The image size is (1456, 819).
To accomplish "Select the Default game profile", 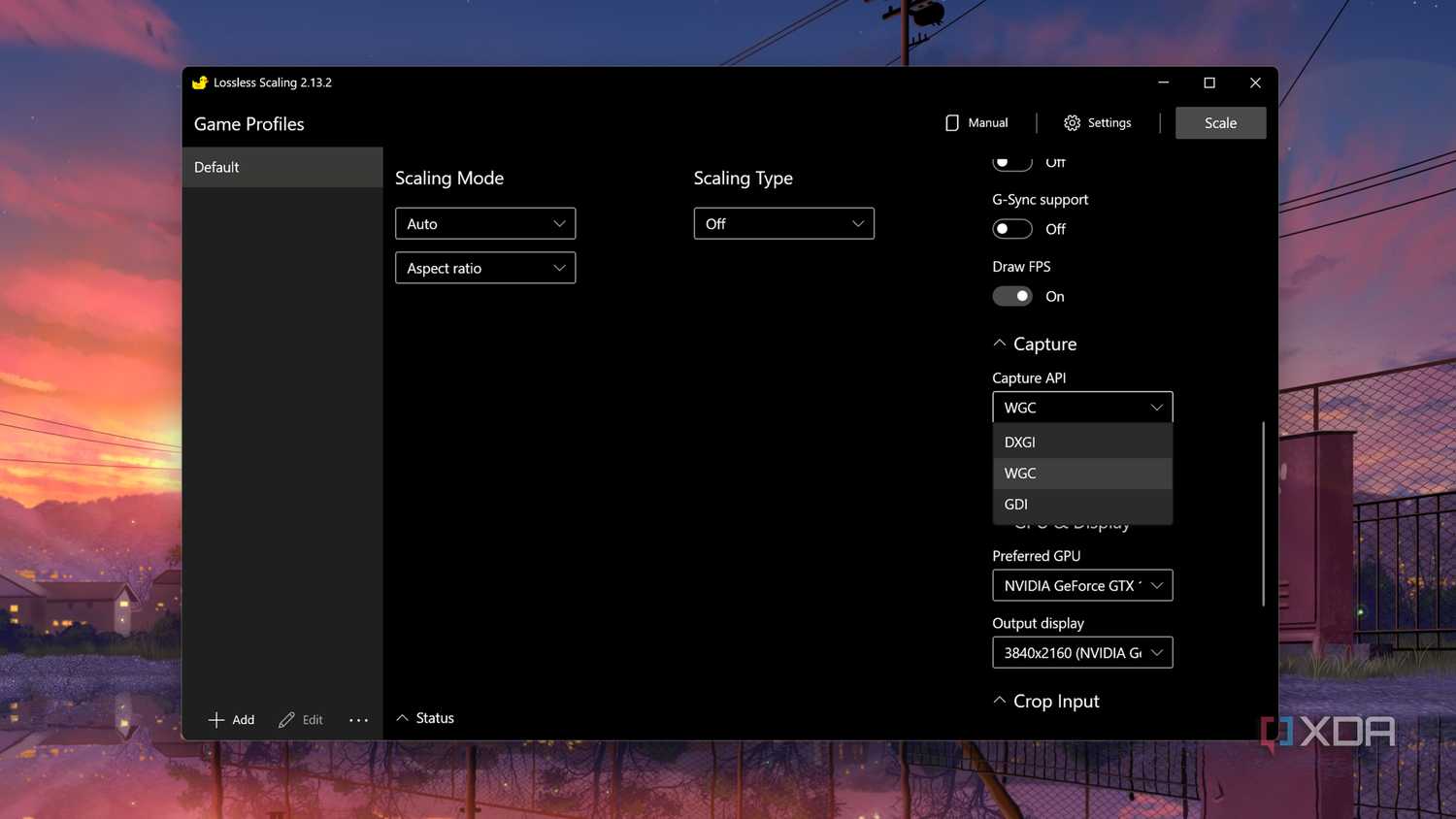I will [x=282, y=167].
